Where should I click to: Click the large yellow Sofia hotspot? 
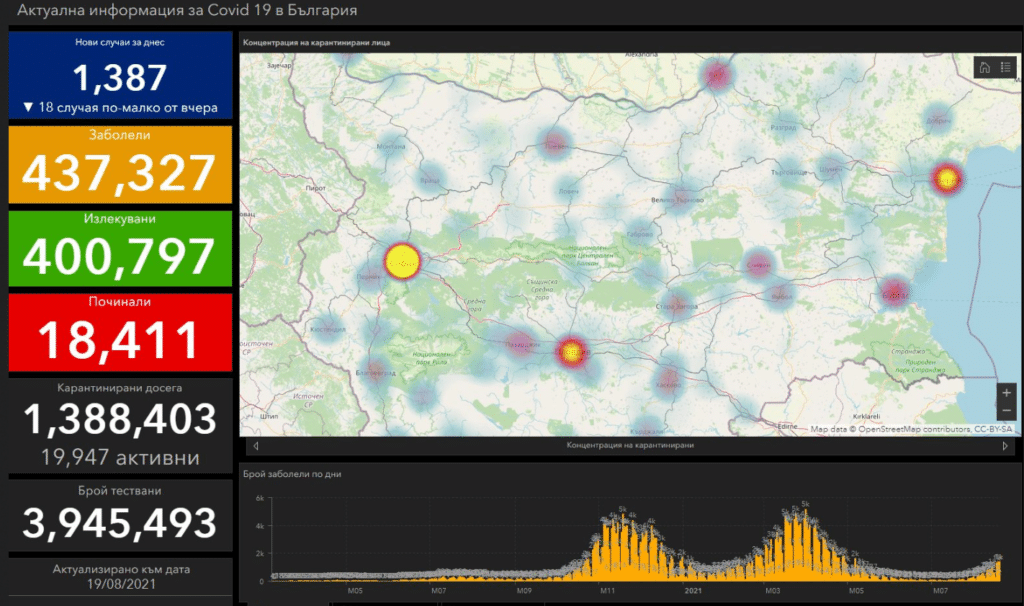pos(402,261)
